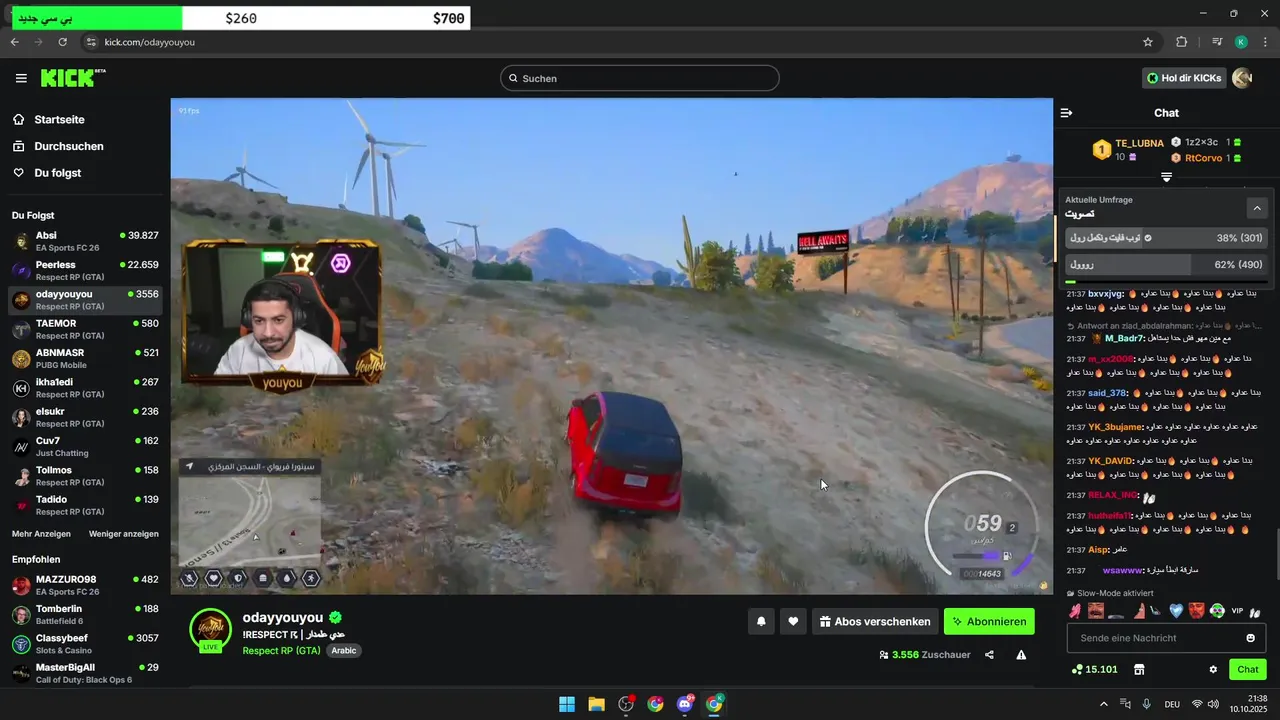Open browser three-dot menu
Screen dimensions: 1280x720
coord(1263,42)
